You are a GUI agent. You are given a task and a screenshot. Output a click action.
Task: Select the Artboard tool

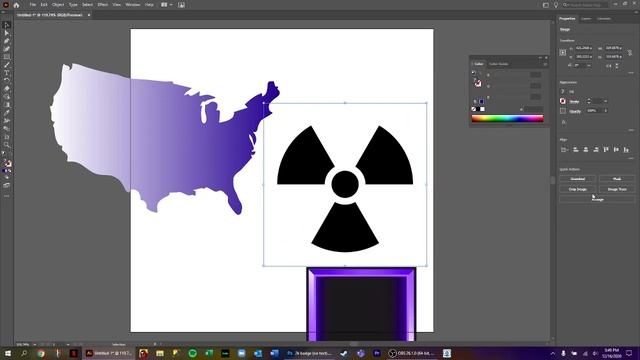6,137
